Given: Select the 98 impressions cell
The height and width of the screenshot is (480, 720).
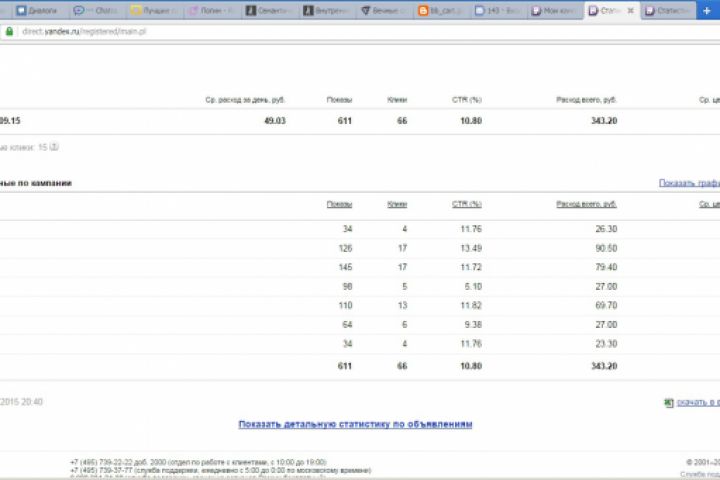Looking at the screenshot, I should [347, 286].
